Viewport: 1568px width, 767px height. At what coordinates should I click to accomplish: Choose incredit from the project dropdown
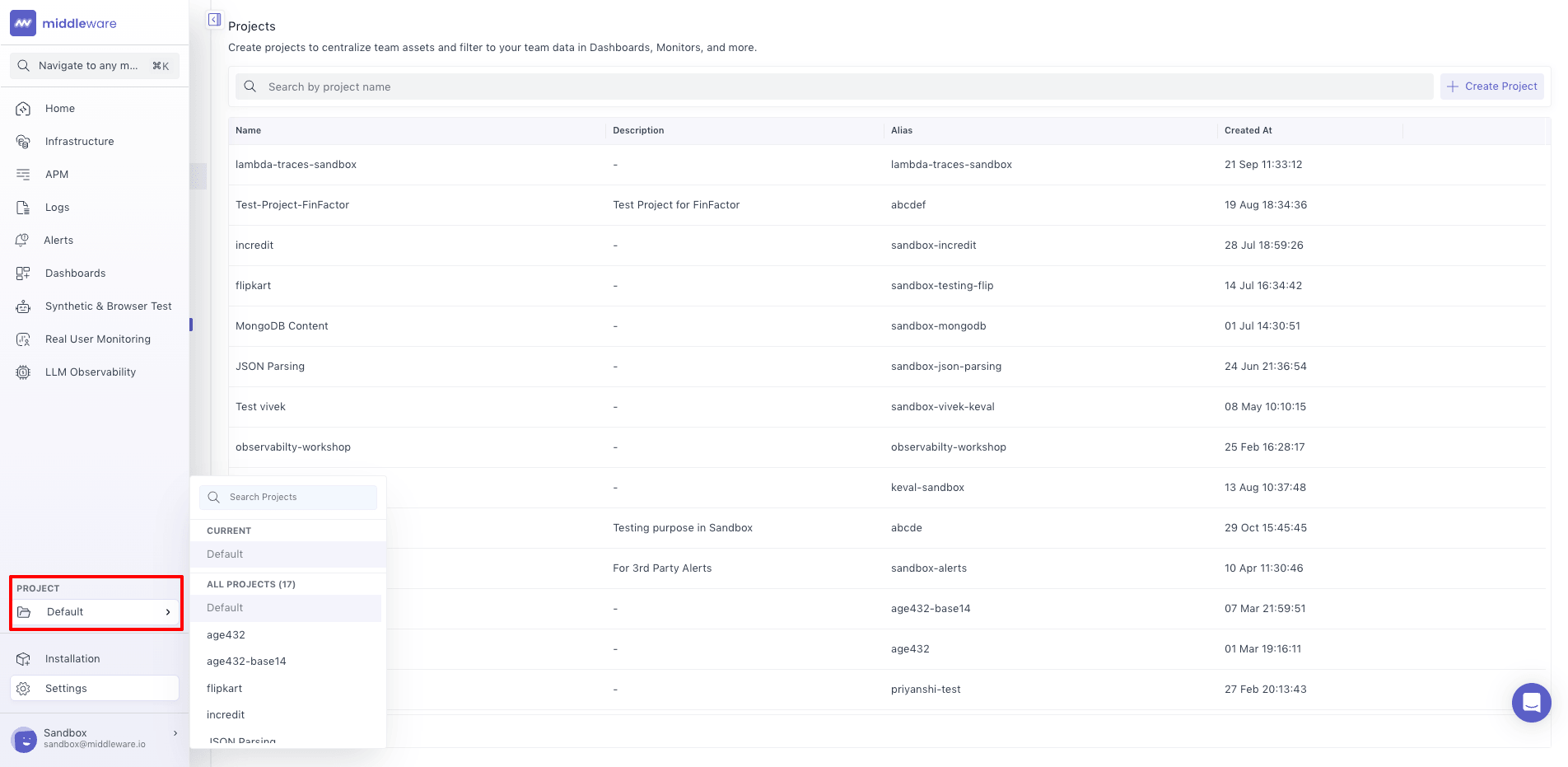click(x=226, y=715)
